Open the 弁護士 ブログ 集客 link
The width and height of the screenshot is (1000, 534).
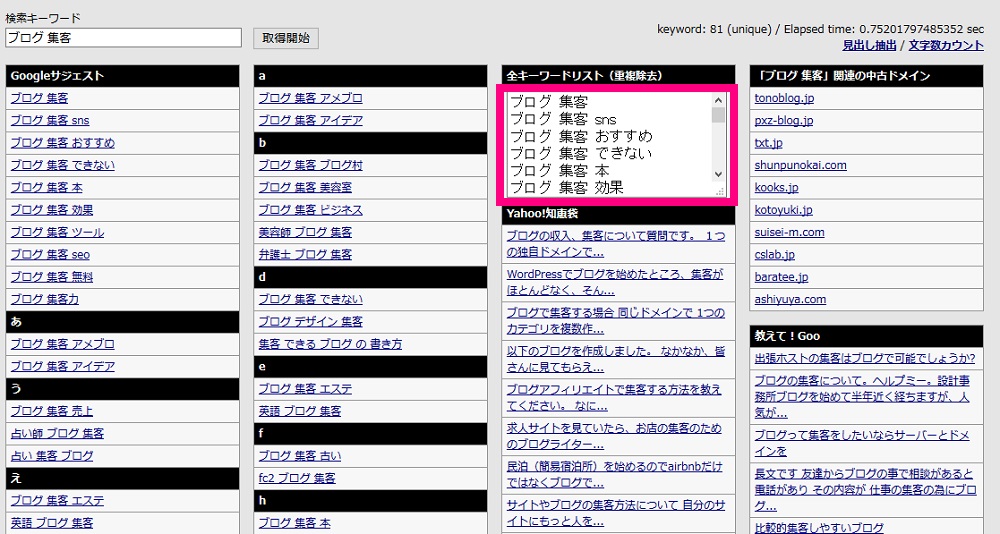click(x=305, y=255)
